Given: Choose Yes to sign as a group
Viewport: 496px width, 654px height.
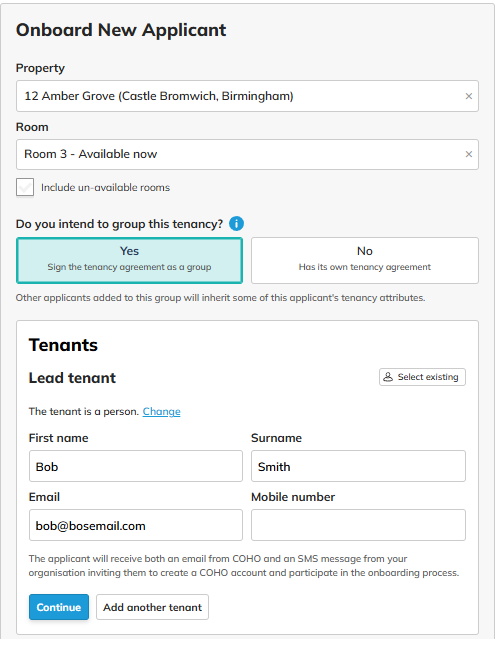Looking at the screenshot, I should 129,261.
